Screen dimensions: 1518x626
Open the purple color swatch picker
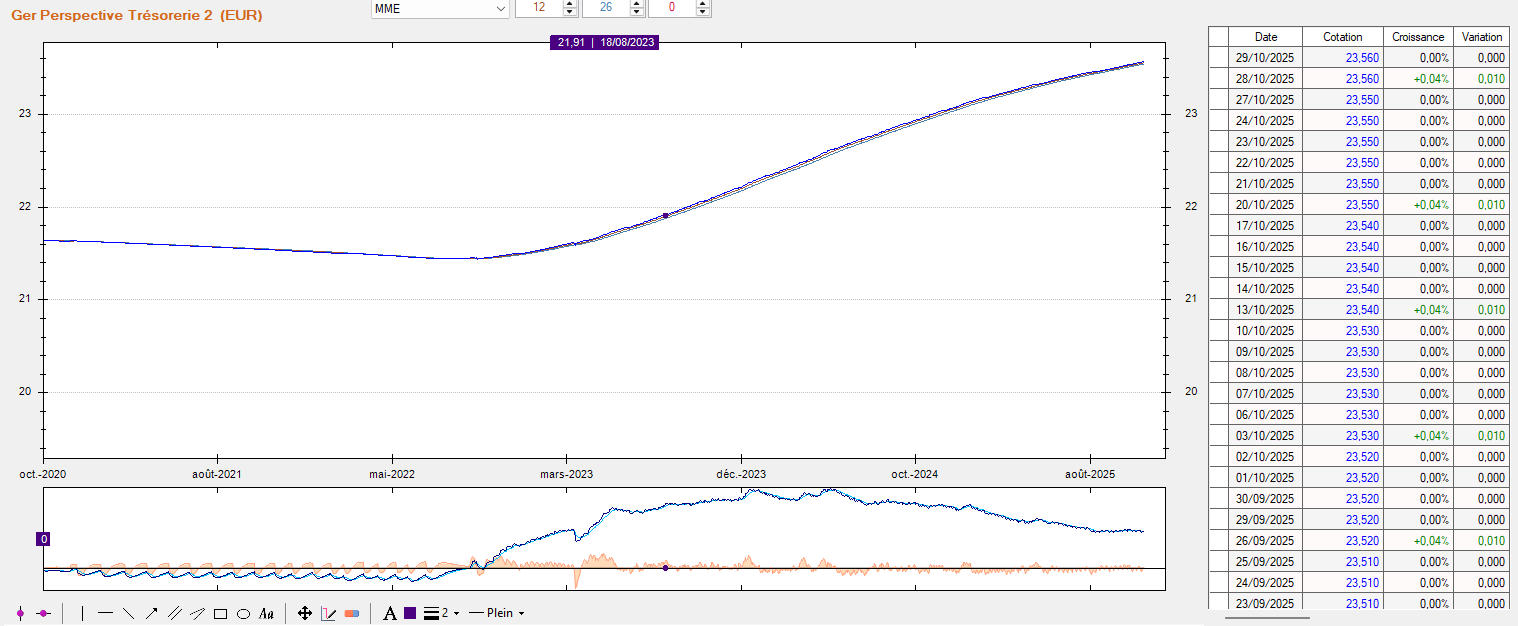pyautogui.click(x=410, y=613)
